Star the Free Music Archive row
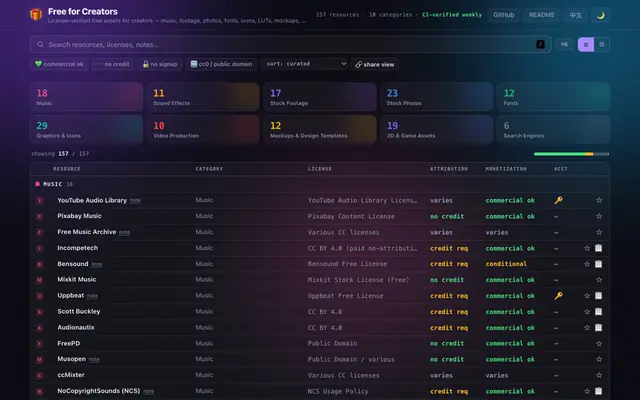Screen dimensions: 640x400 point(599,232)
